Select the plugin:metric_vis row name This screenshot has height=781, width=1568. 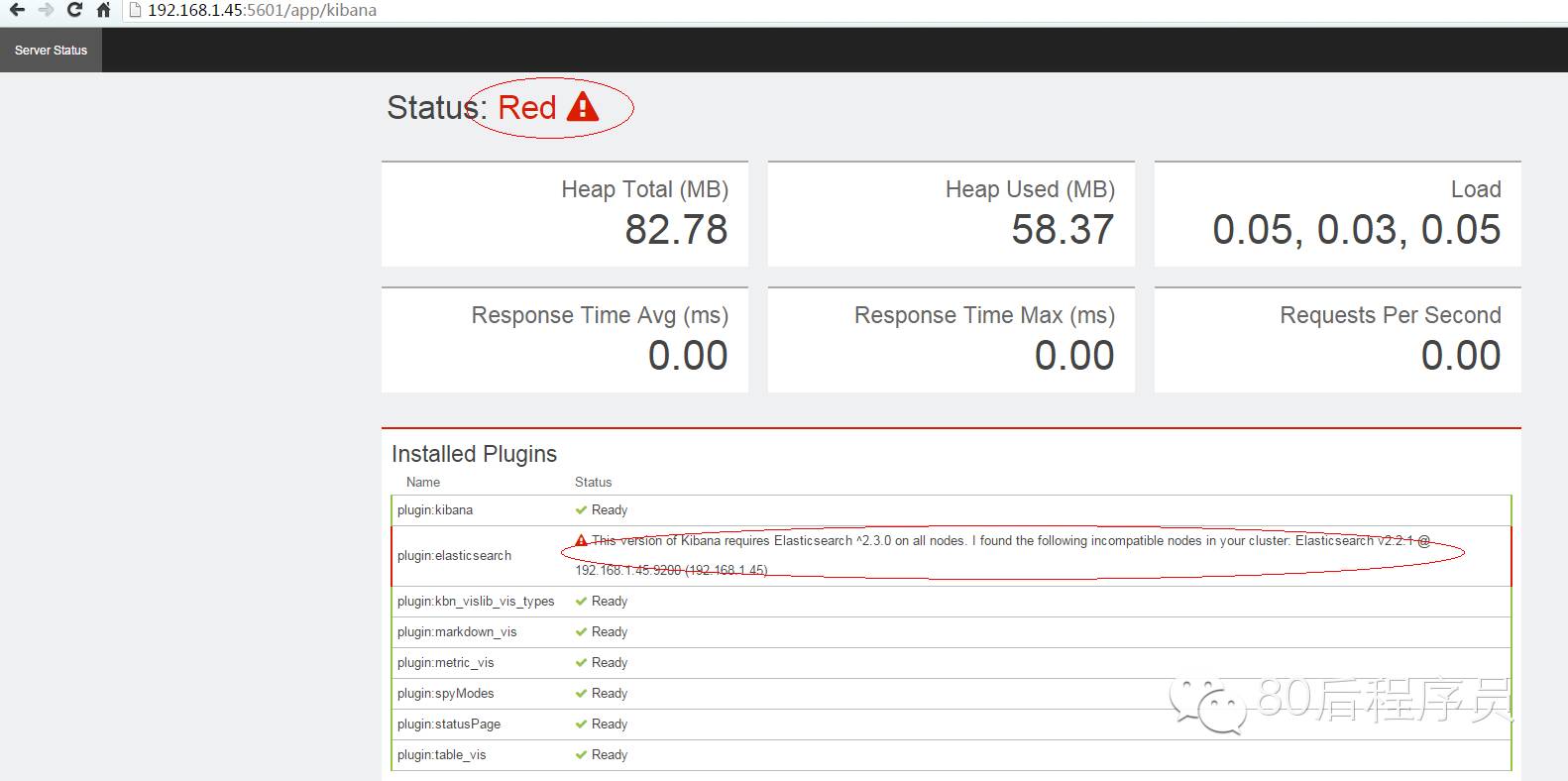tap(445, 663)
